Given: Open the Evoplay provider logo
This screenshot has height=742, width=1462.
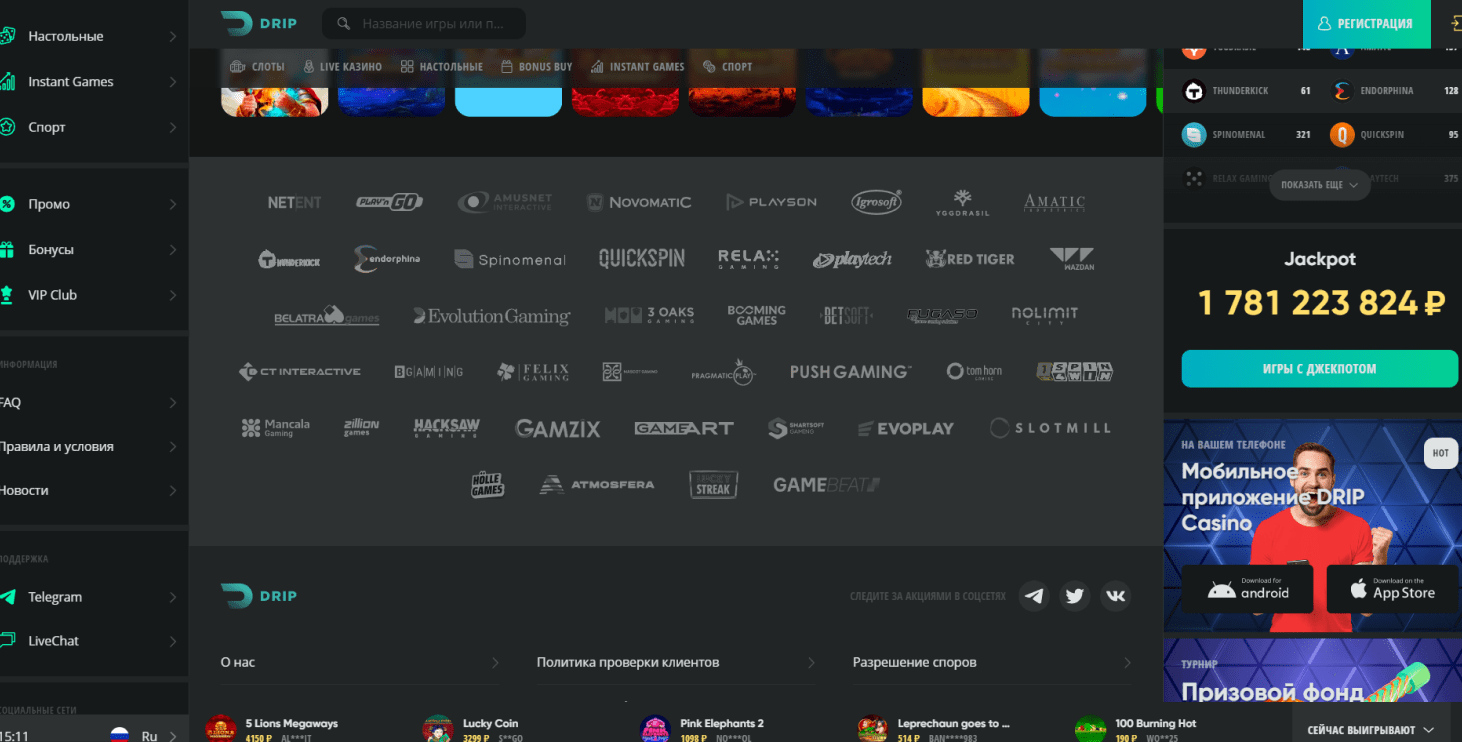Looking at the screenshot, I should (x=906, y=429).
